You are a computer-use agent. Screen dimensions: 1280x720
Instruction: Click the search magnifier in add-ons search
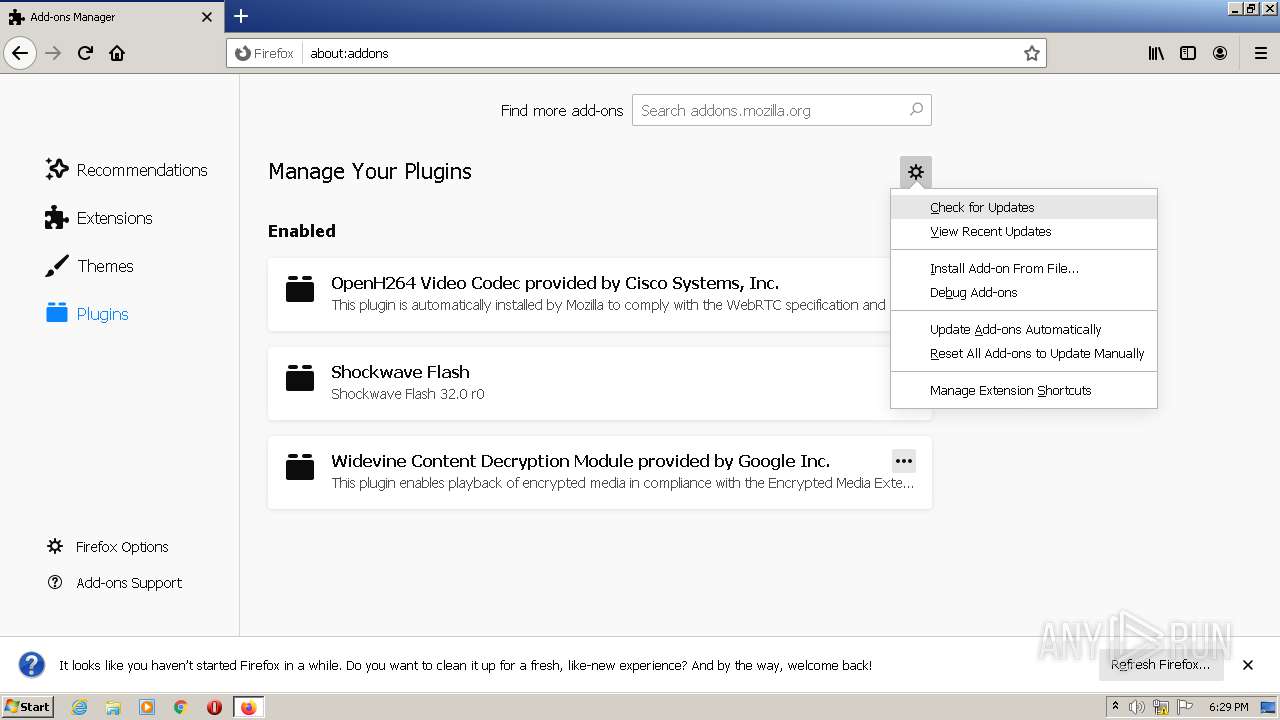[916, 110]
